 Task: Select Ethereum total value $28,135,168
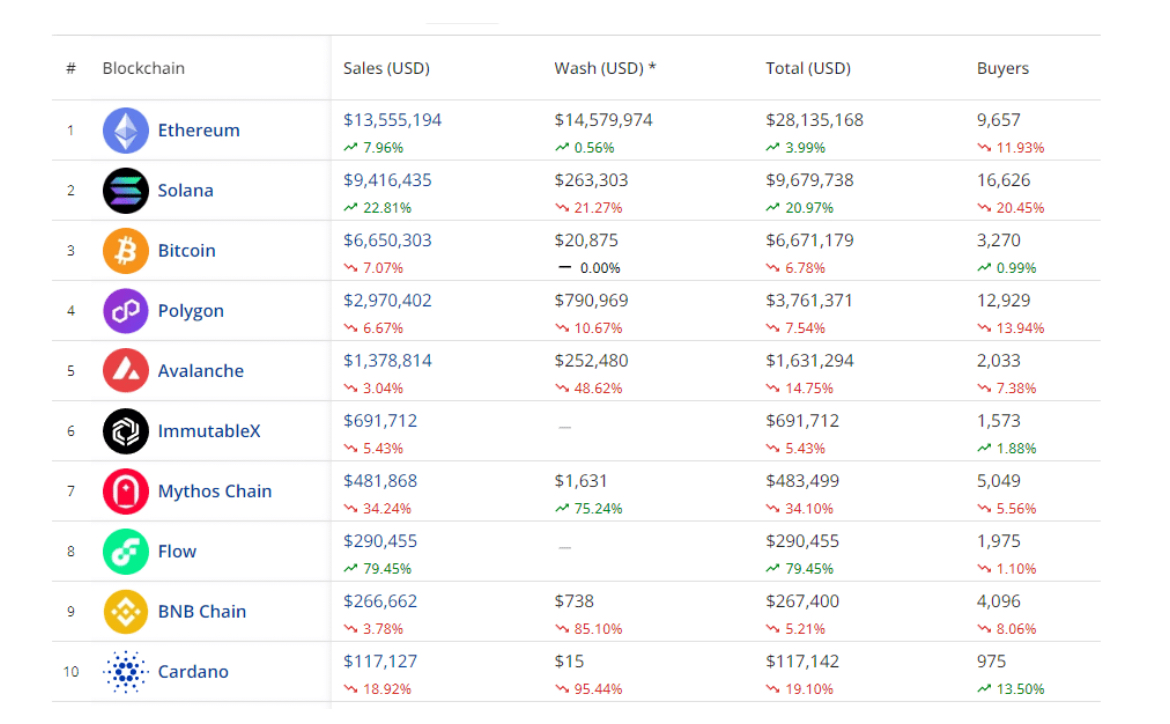click(815, 120)
